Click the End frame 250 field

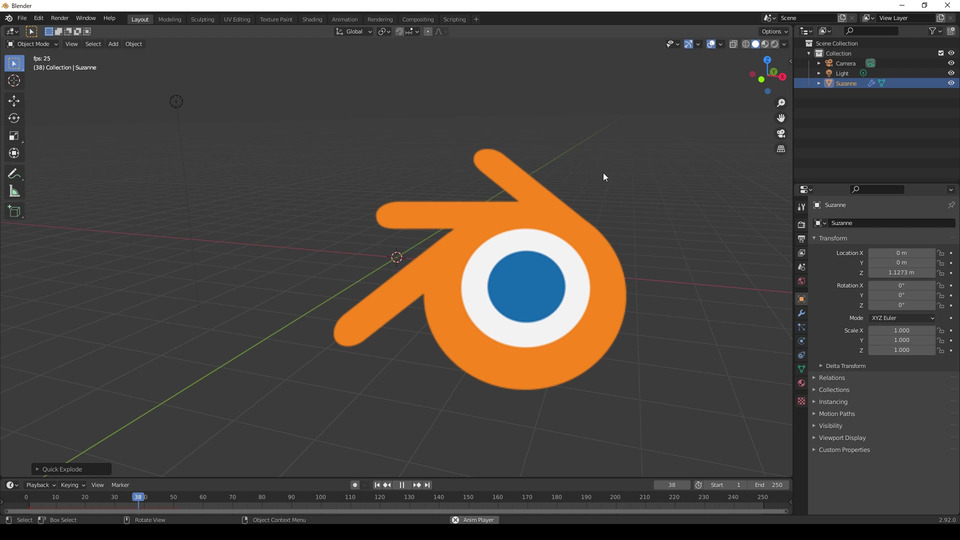click(x=770, y=485)
